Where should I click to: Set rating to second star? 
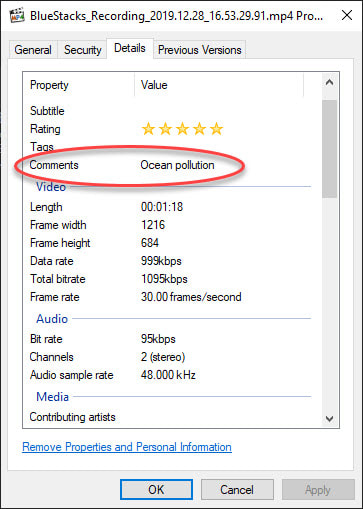click(x=165, y=129)
